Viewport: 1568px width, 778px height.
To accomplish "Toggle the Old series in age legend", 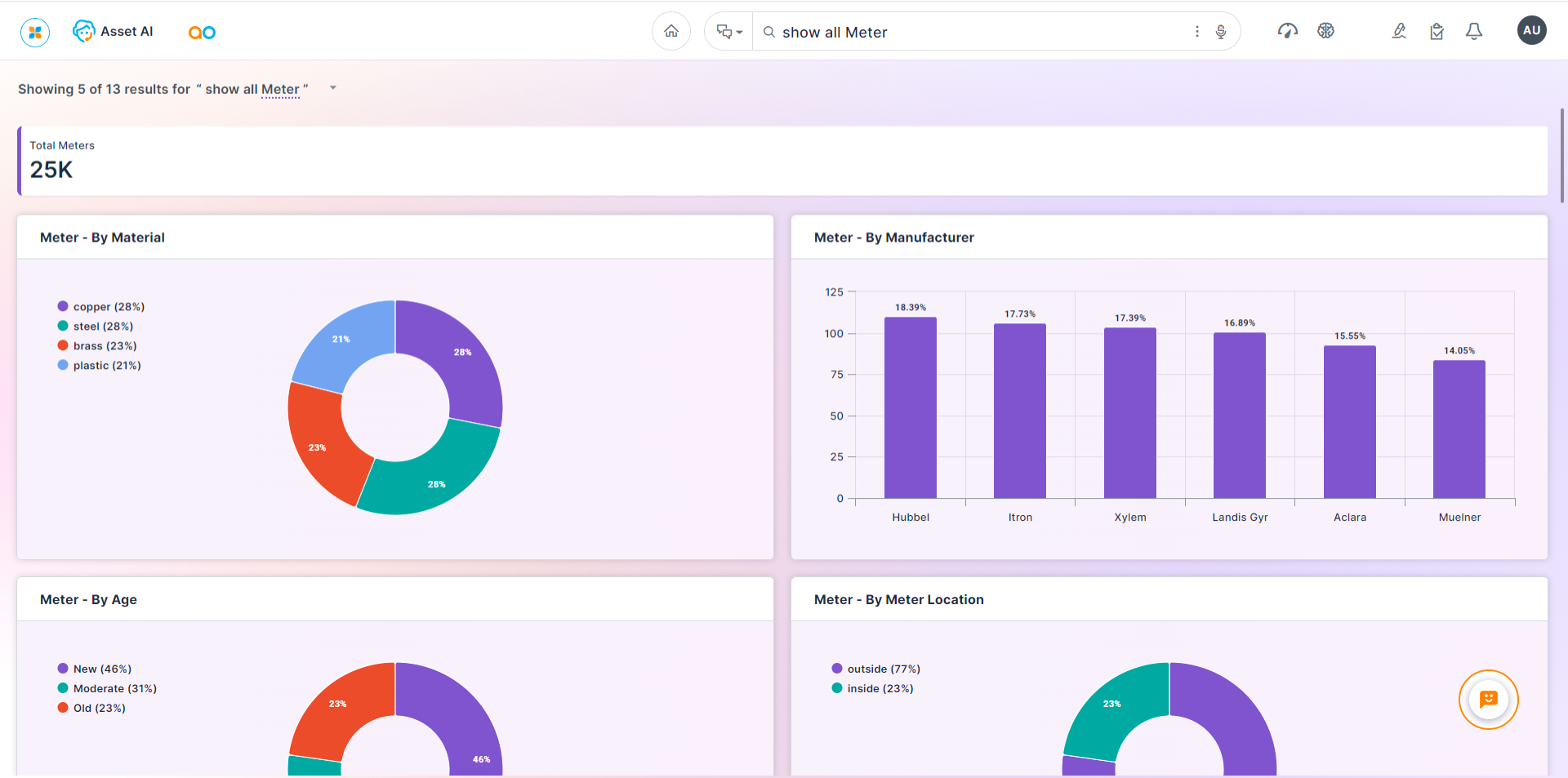I will [91, 709].
